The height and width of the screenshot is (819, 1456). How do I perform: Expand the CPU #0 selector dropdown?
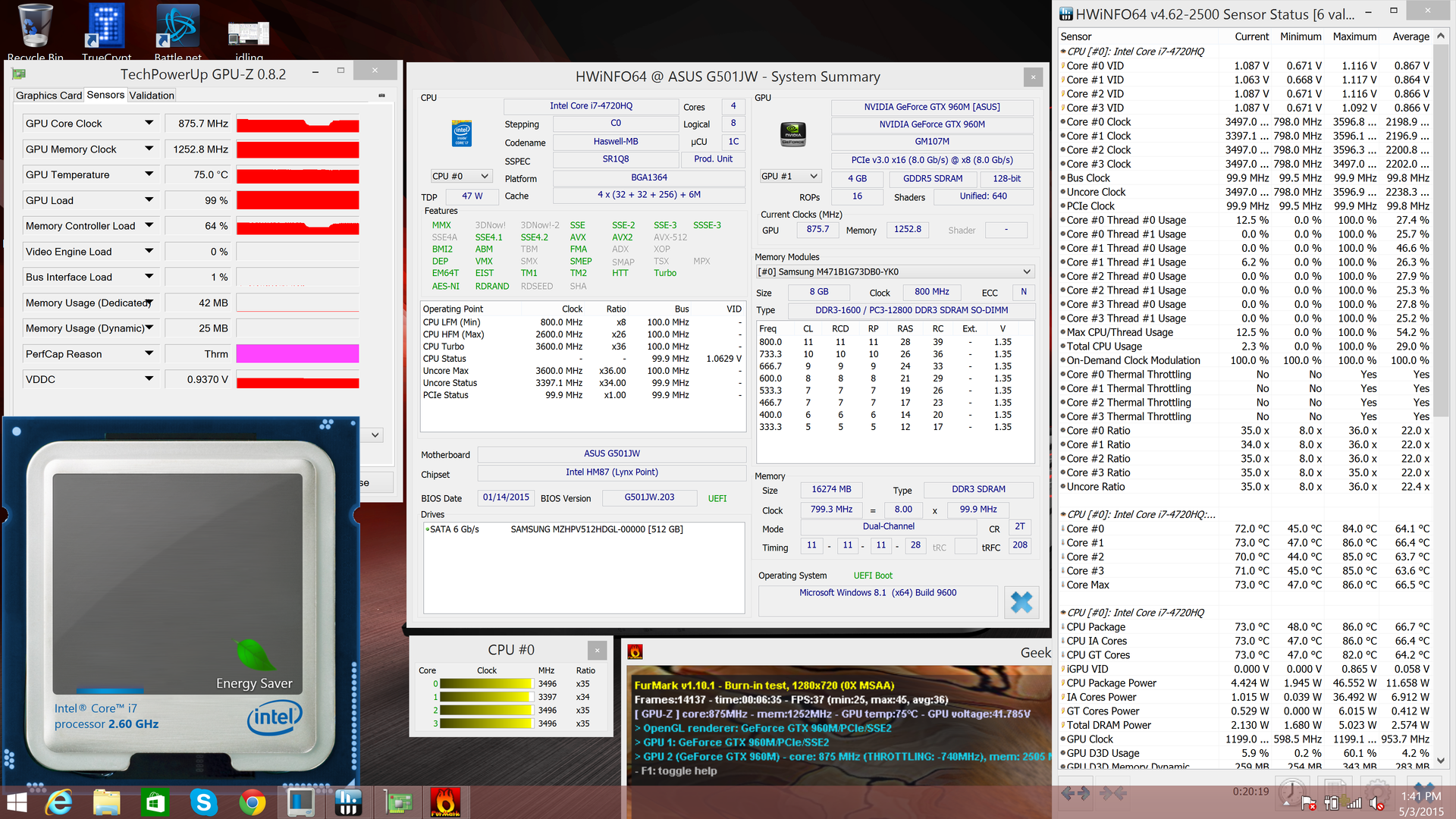(x=460, y=176)
